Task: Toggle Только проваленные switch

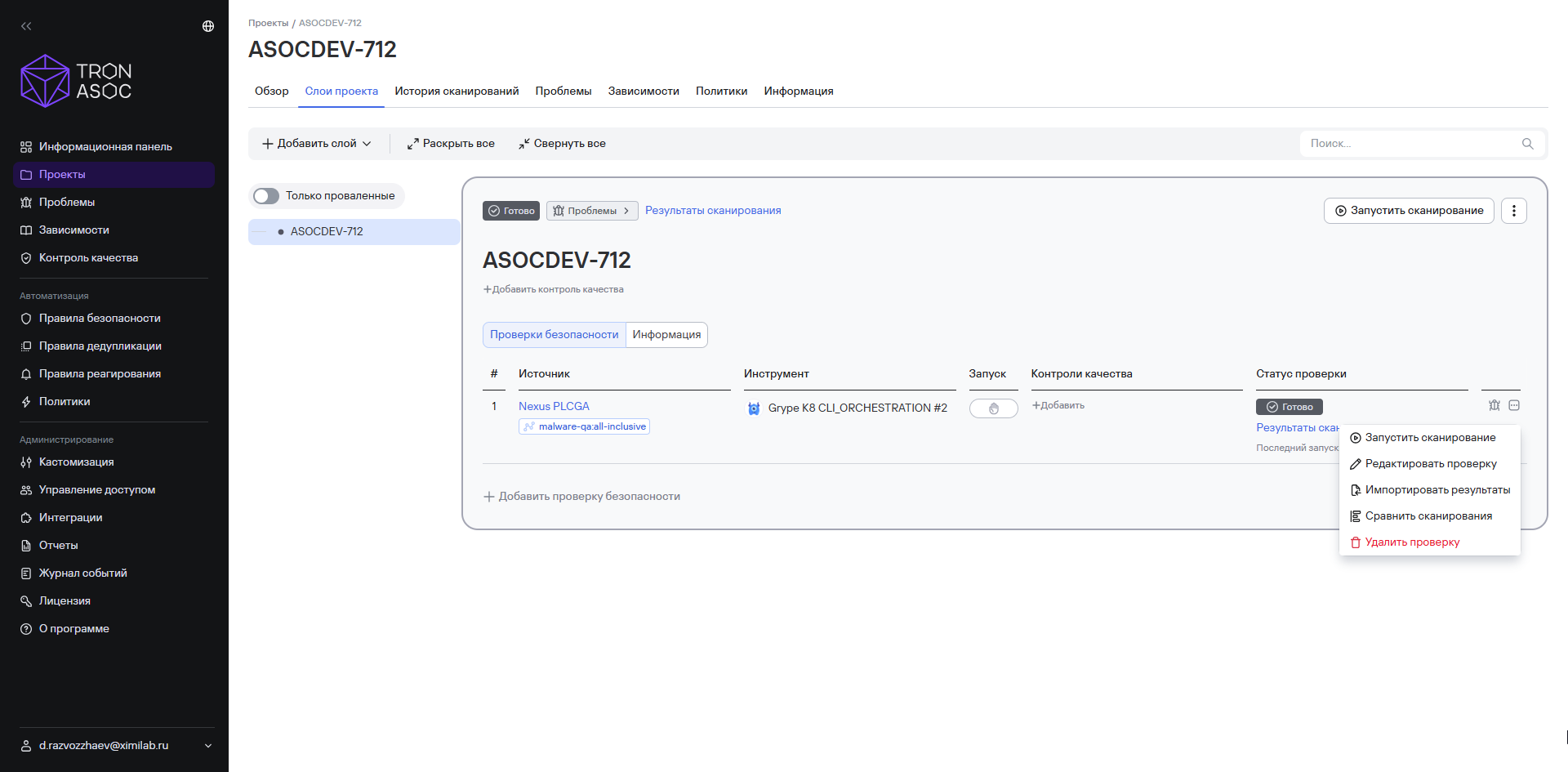Action: tap(266, 195)
